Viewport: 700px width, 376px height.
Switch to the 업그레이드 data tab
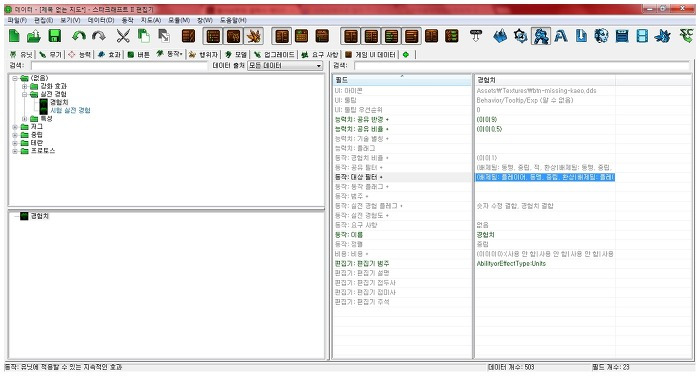(274, 54)
